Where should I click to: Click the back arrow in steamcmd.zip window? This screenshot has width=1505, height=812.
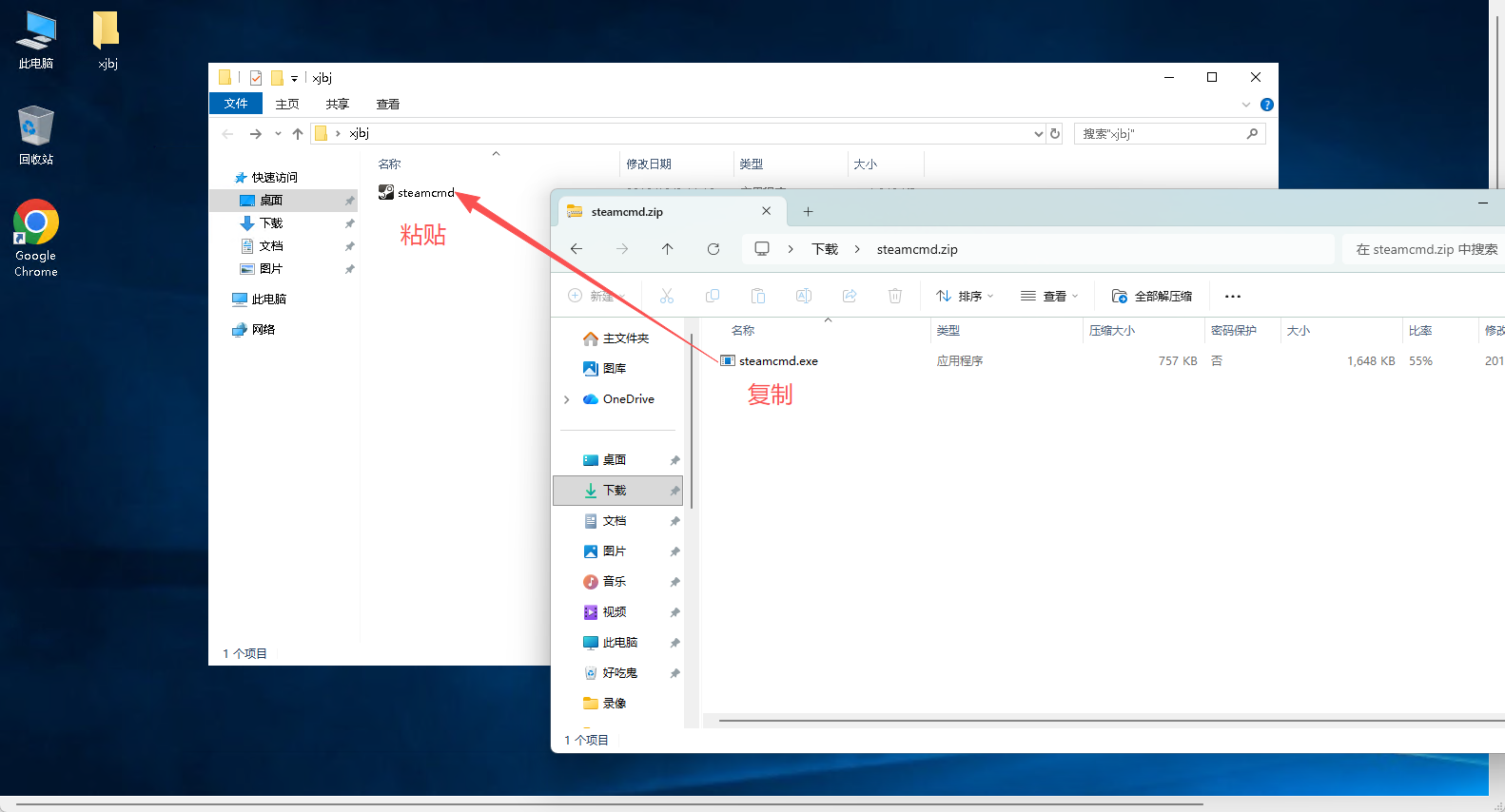pos(577,249)
